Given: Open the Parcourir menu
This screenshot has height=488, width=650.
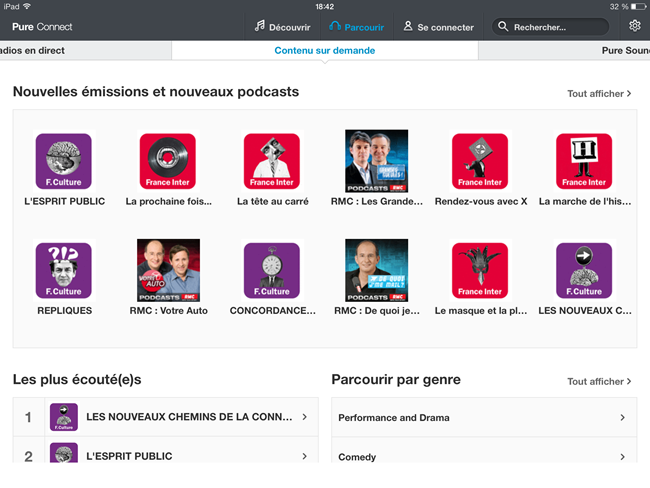Looking at the screenshot, I should point(357,27).
